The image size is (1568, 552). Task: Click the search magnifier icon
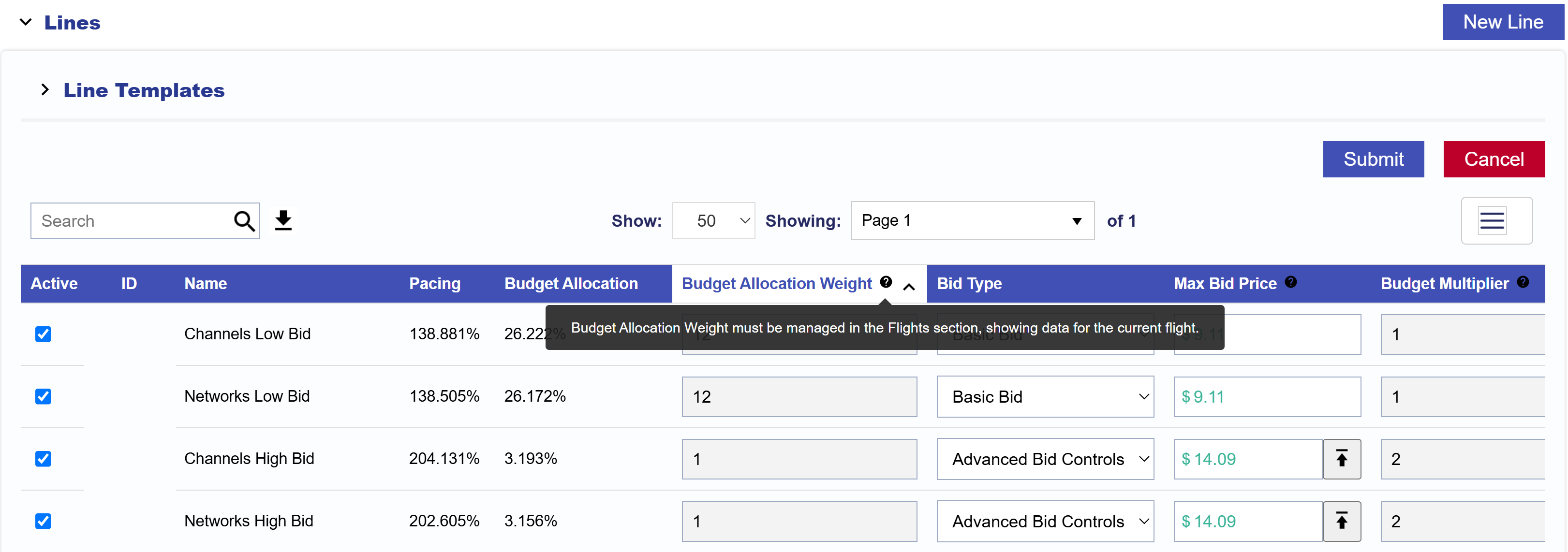tap(244, 221)
